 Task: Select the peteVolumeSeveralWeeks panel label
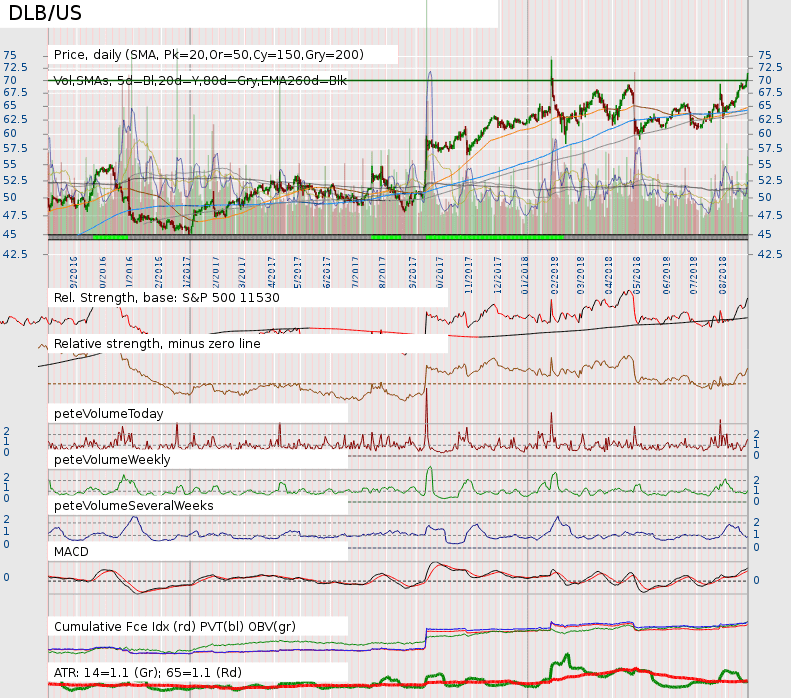134,506
